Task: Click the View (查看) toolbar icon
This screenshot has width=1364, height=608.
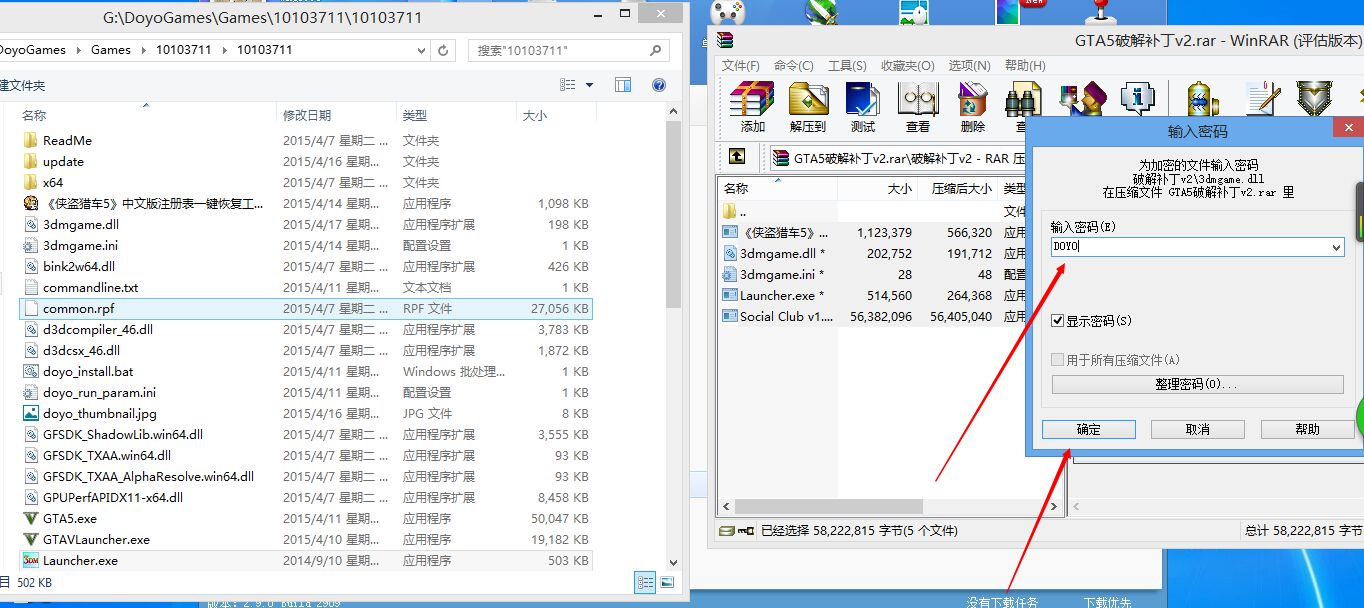Action: (x=918, y=100)
